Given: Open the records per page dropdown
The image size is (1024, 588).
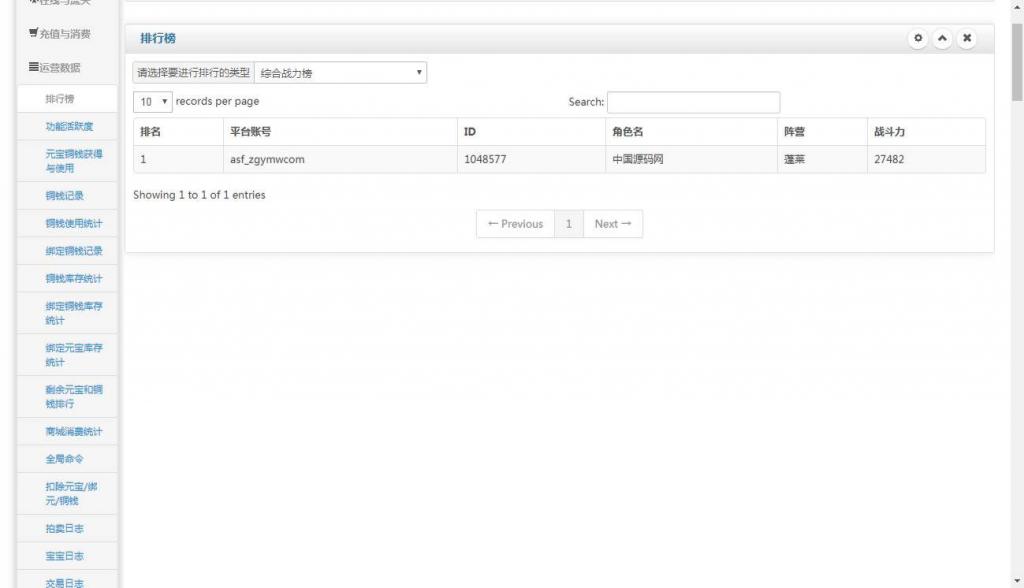Looking at the screenshot, I should coord(152,102).
